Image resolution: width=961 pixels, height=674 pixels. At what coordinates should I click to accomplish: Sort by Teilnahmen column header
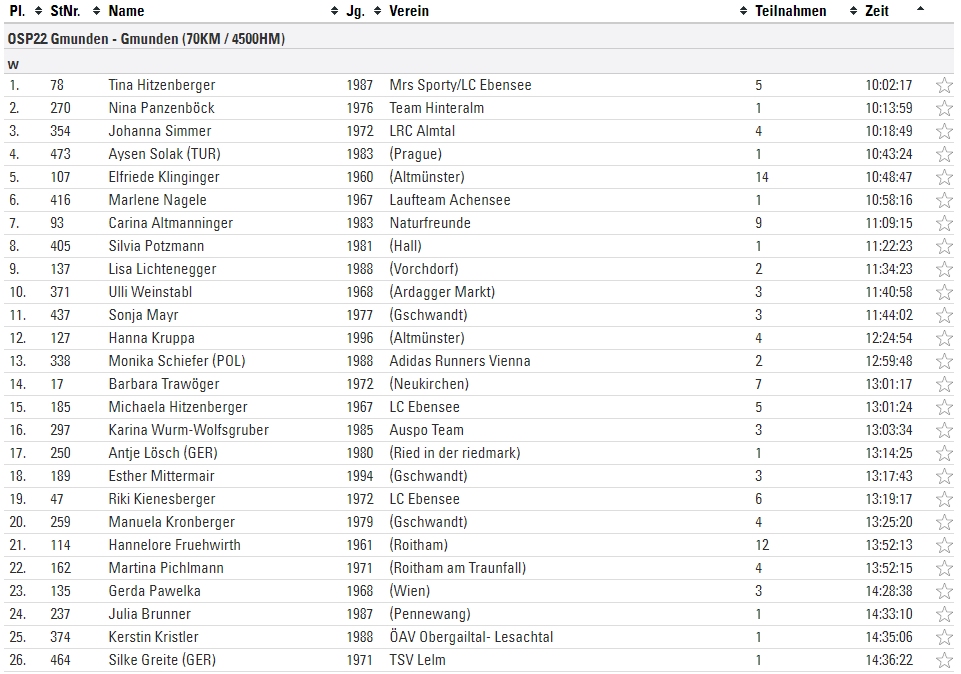(791, 10)
